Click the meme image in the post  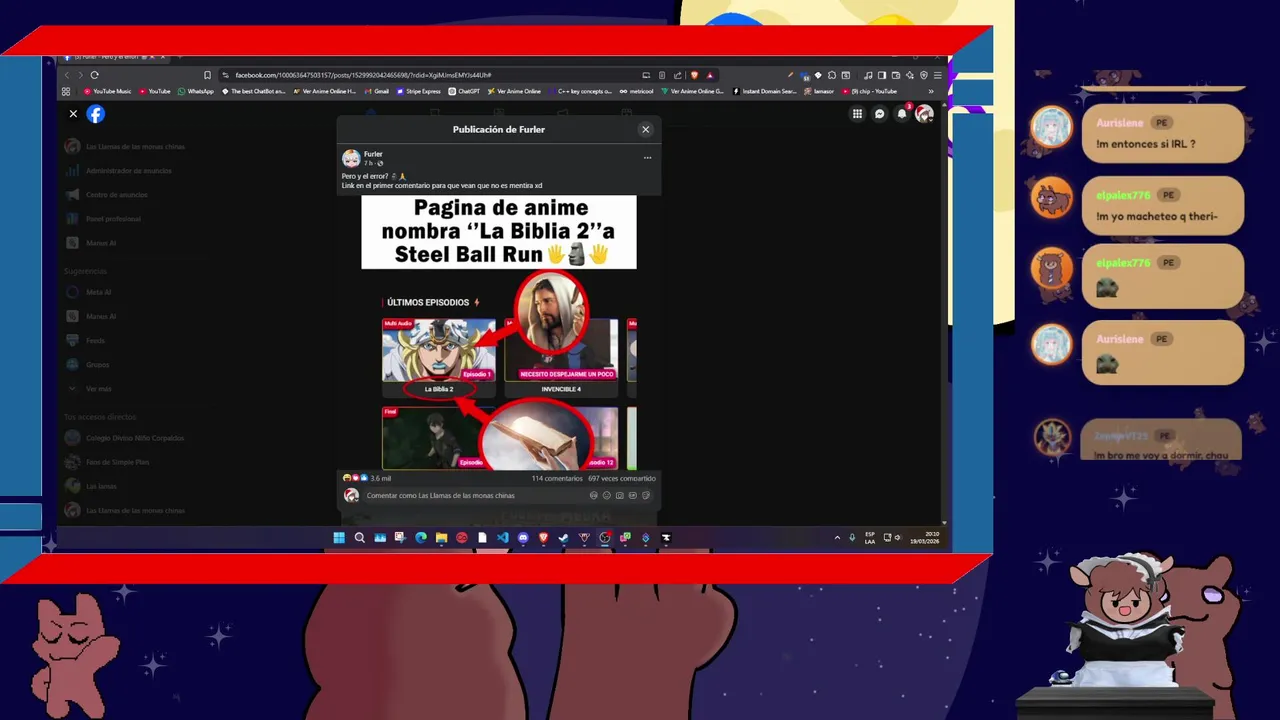[498, 332]
